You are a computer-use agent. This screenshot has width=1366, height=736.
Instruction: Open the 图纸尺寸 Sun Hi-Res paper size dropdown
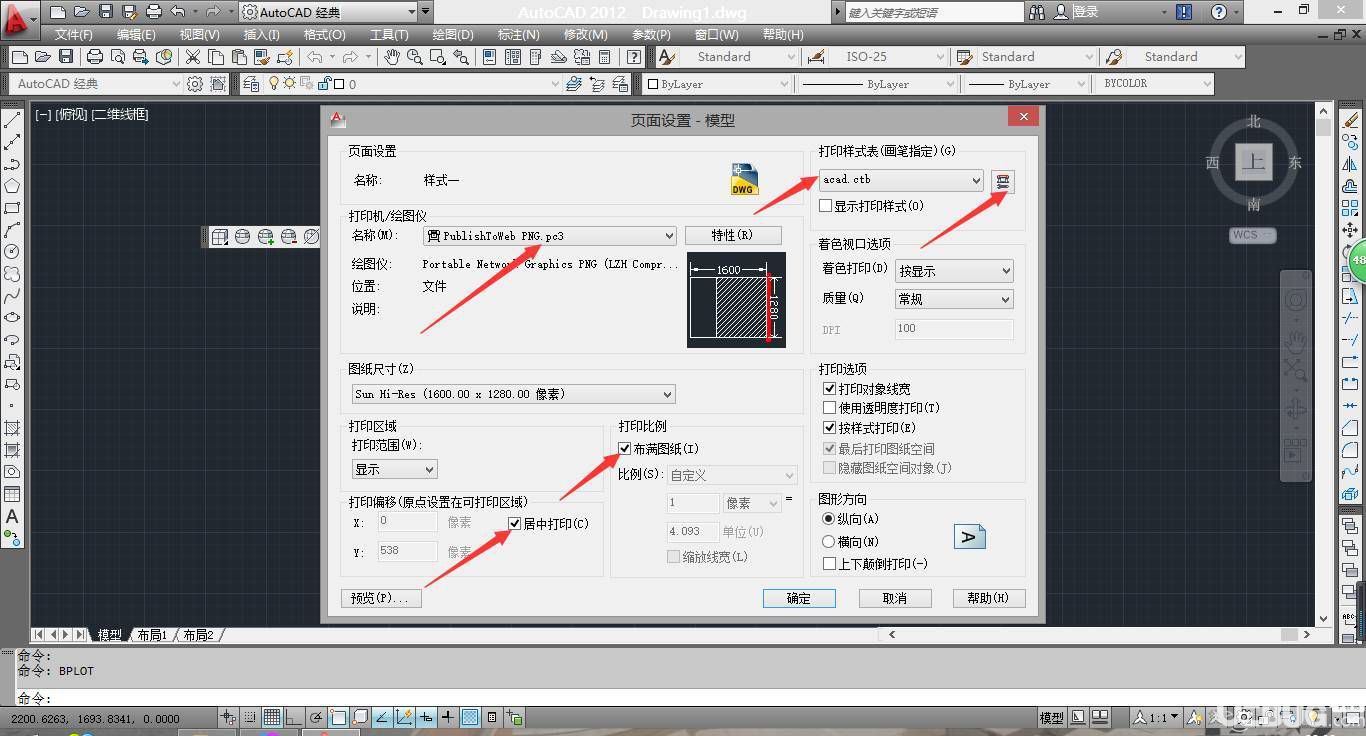[513, 394]
